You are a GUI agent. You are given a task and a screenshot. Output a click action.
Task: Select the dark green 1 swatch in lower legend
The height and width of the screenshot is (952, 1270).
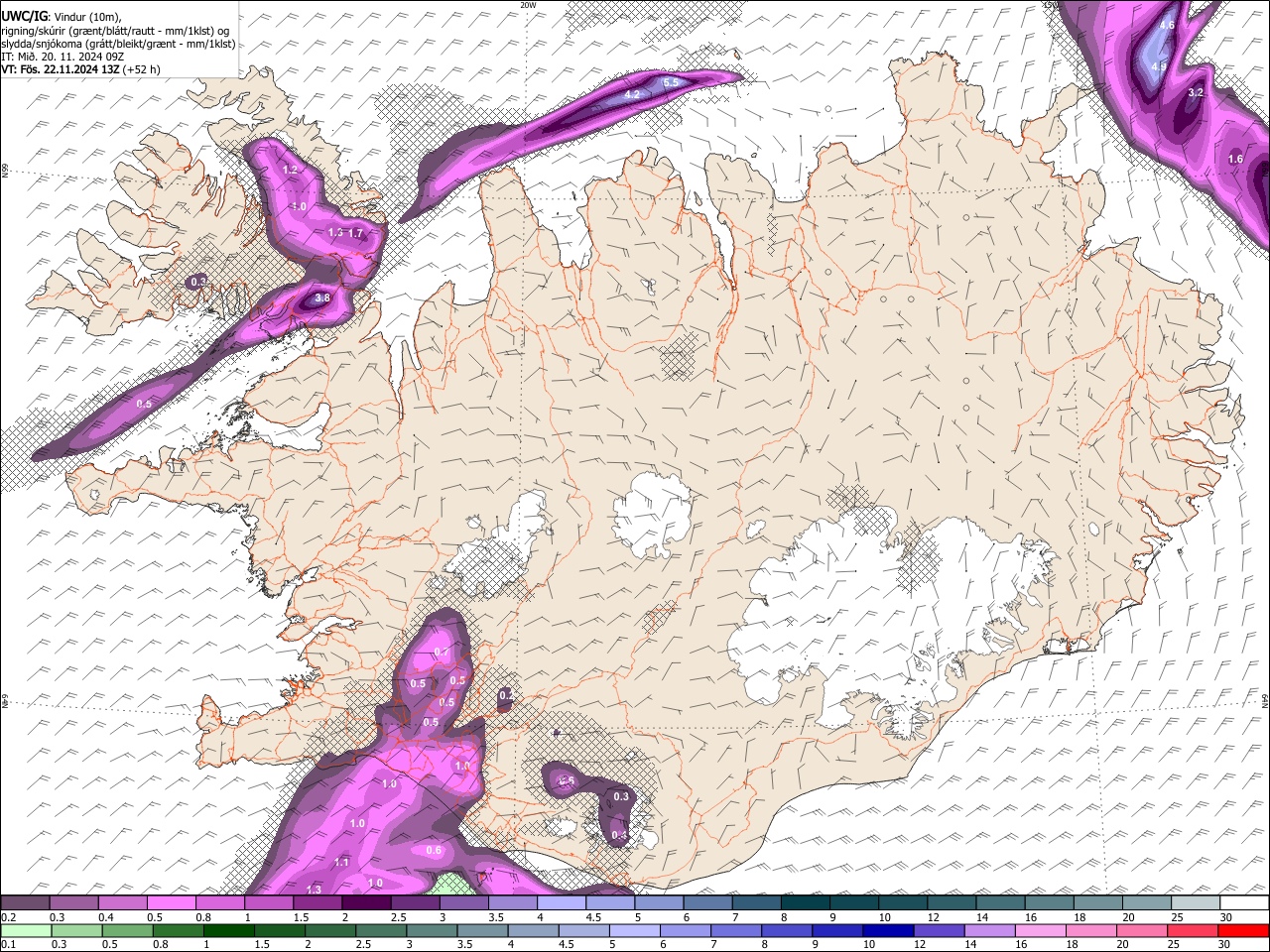tap(228, 931)
